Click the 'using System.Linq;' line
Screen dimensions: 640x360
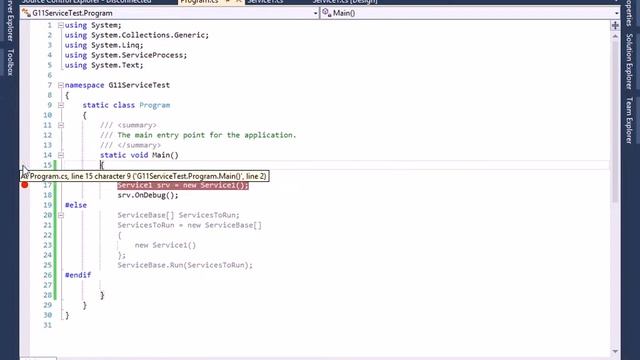click(x=104, y=45)
